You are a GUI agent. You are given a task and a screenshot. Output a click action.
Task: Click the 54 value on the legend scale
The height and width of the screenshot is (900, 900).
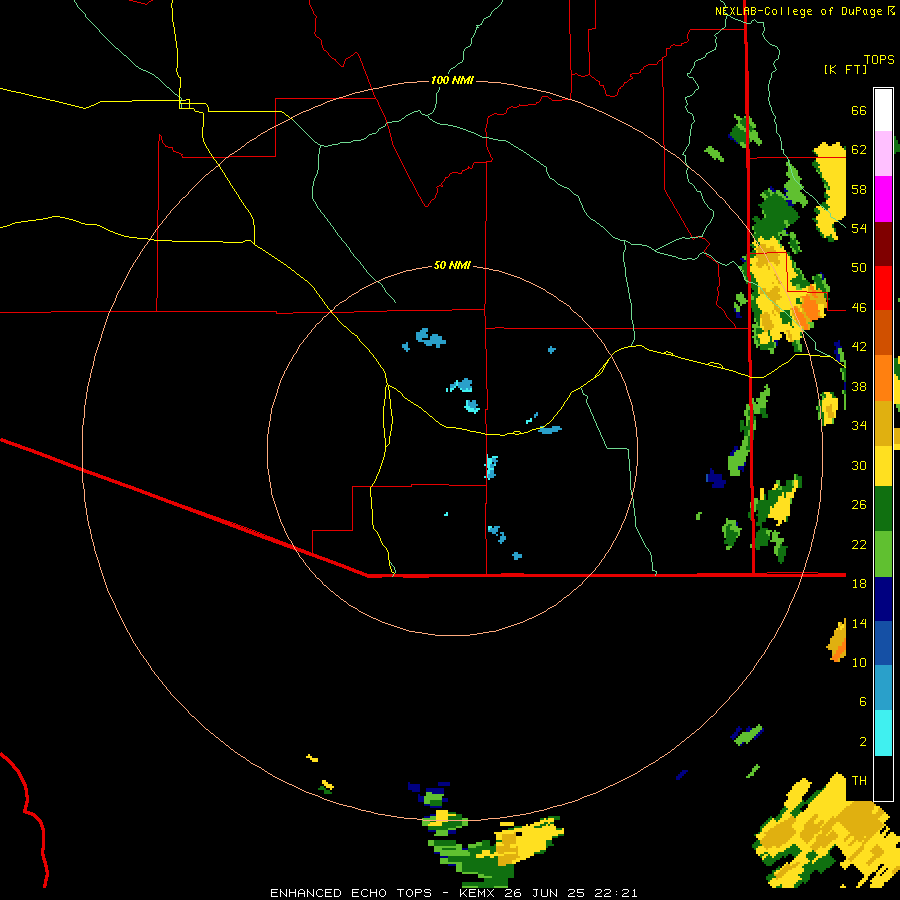tap(859, 228)
